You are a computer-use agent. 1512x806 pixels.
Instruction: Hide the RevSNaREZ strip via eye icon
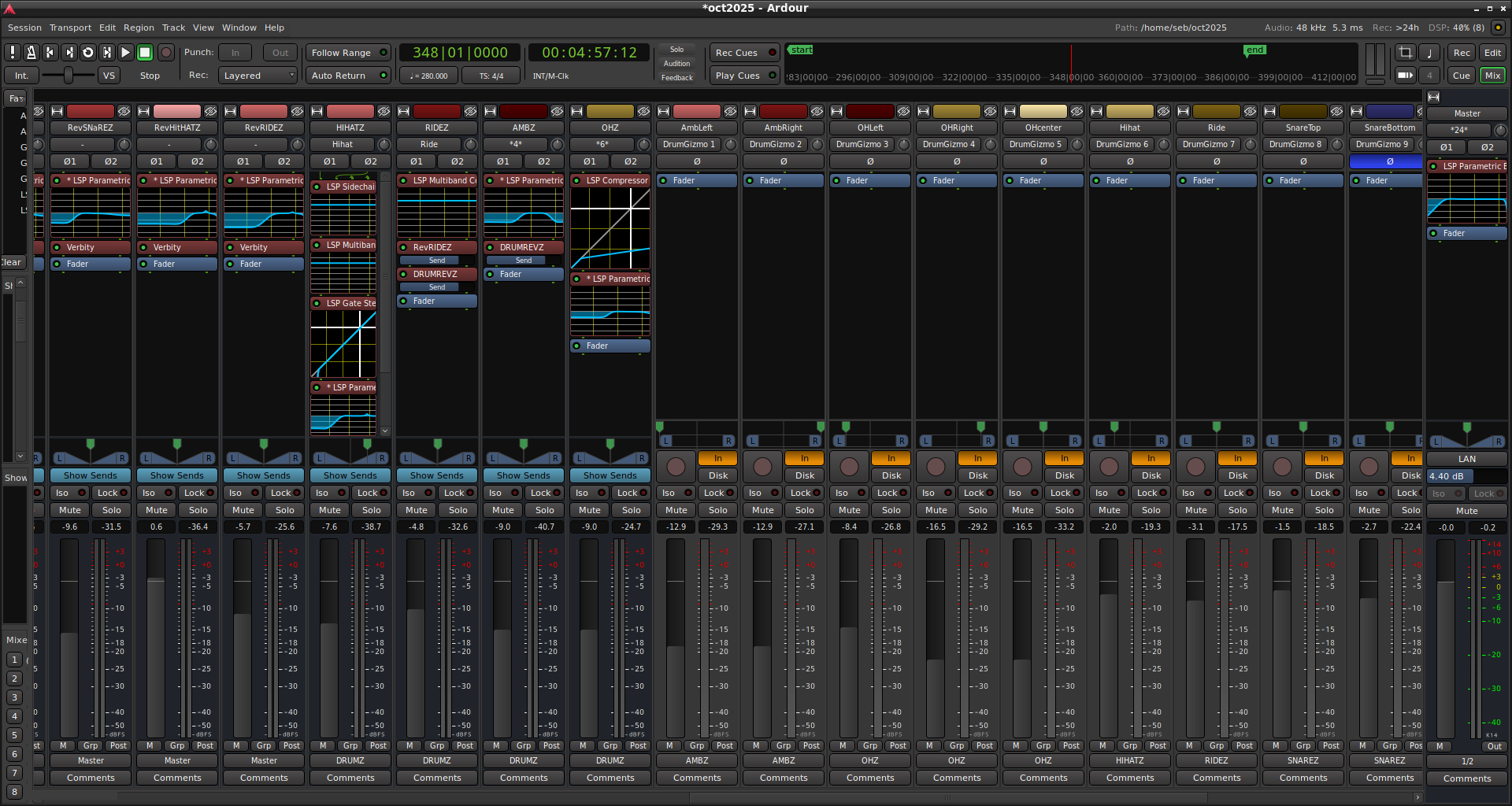click(x=124, y=112)
